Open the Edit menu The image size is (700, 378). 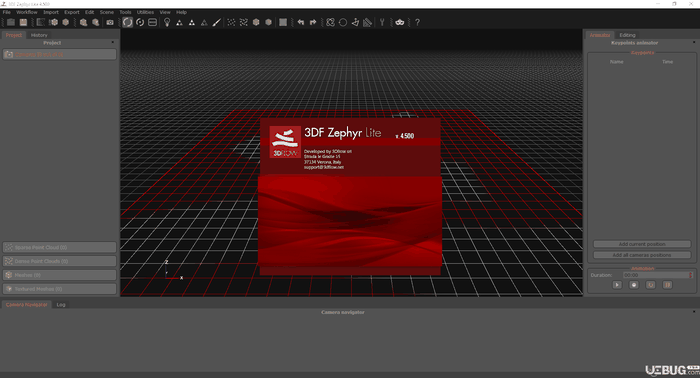click(x=90, y=12)
